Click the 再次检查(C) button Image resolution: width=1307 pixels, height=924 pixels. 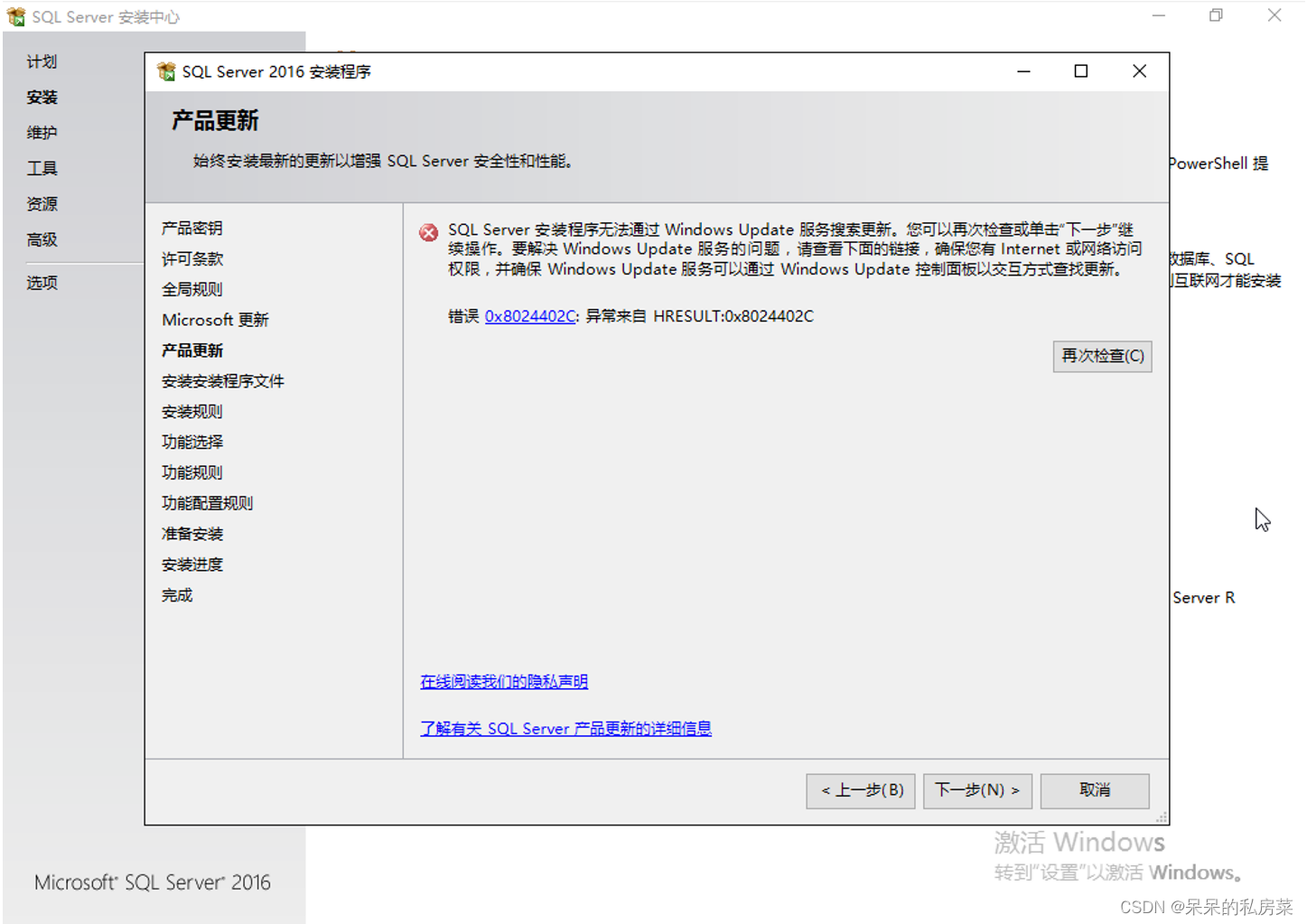coord(1102,356)
